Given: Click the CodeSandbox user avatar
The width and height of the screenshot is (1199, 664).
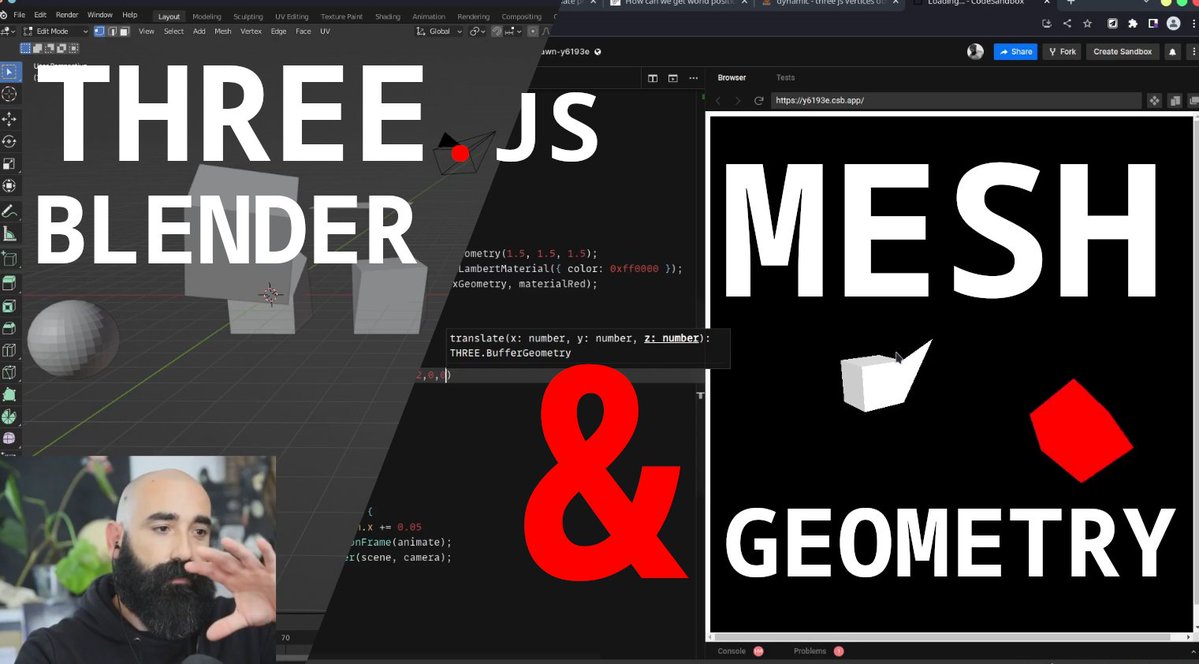Looking at the screenshot, I should tap(975, 52).
